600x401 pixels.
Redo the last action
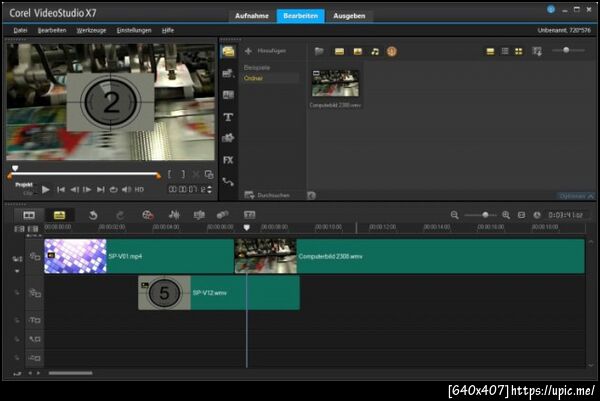[120, 215]
